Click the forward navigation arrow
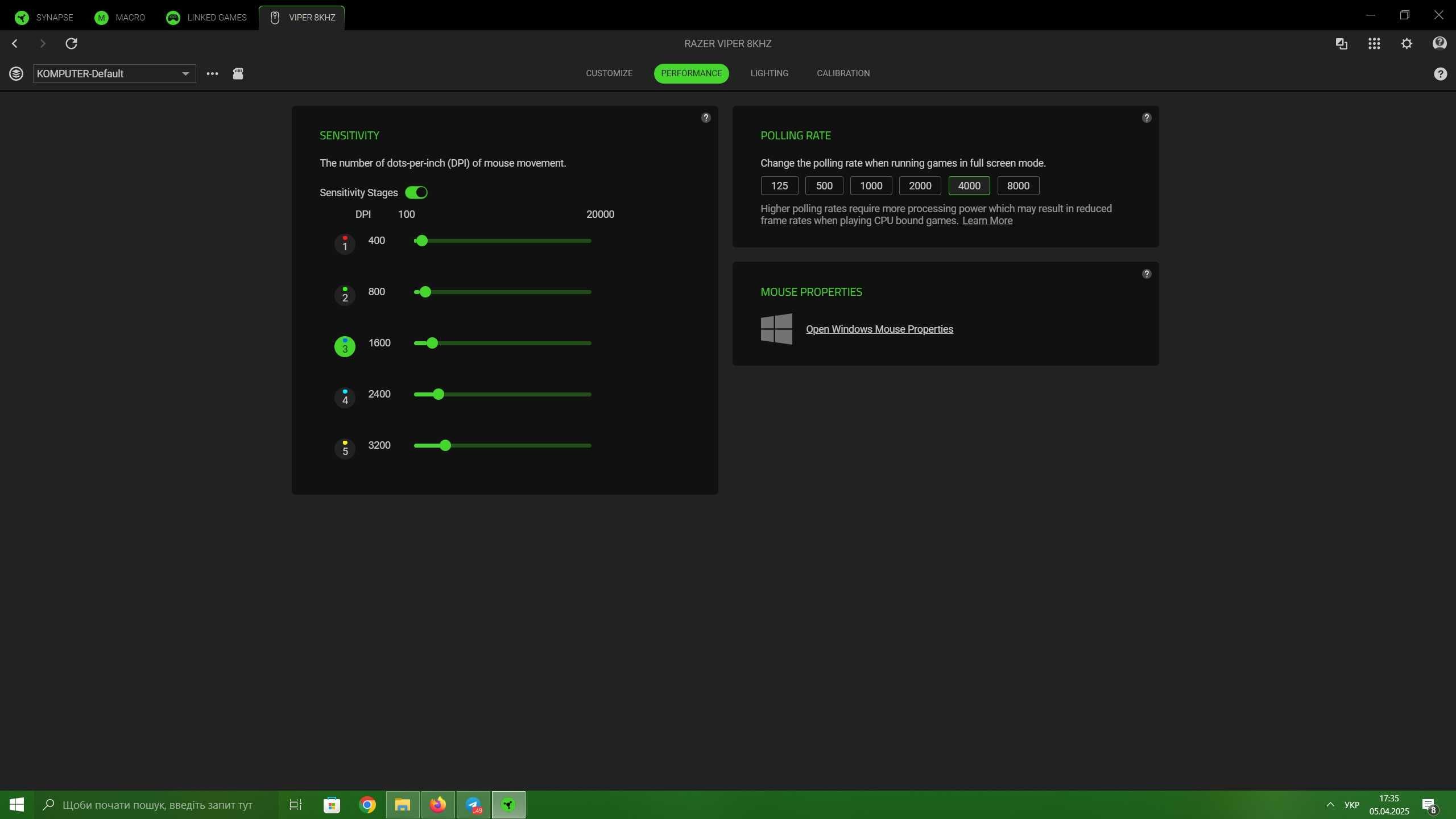The image size is (1456, 819). click(43, 43)
